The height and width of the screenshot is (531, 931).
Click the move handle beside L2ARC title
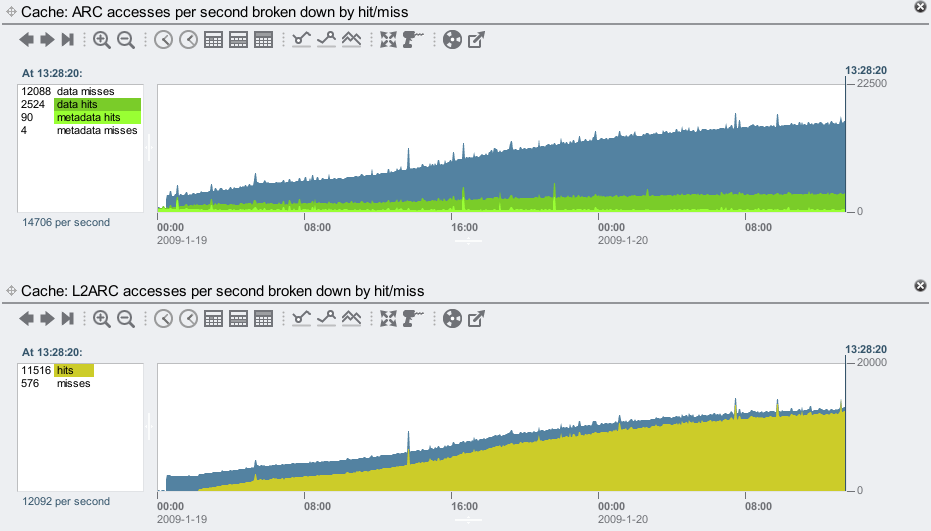tap(11, 290)
